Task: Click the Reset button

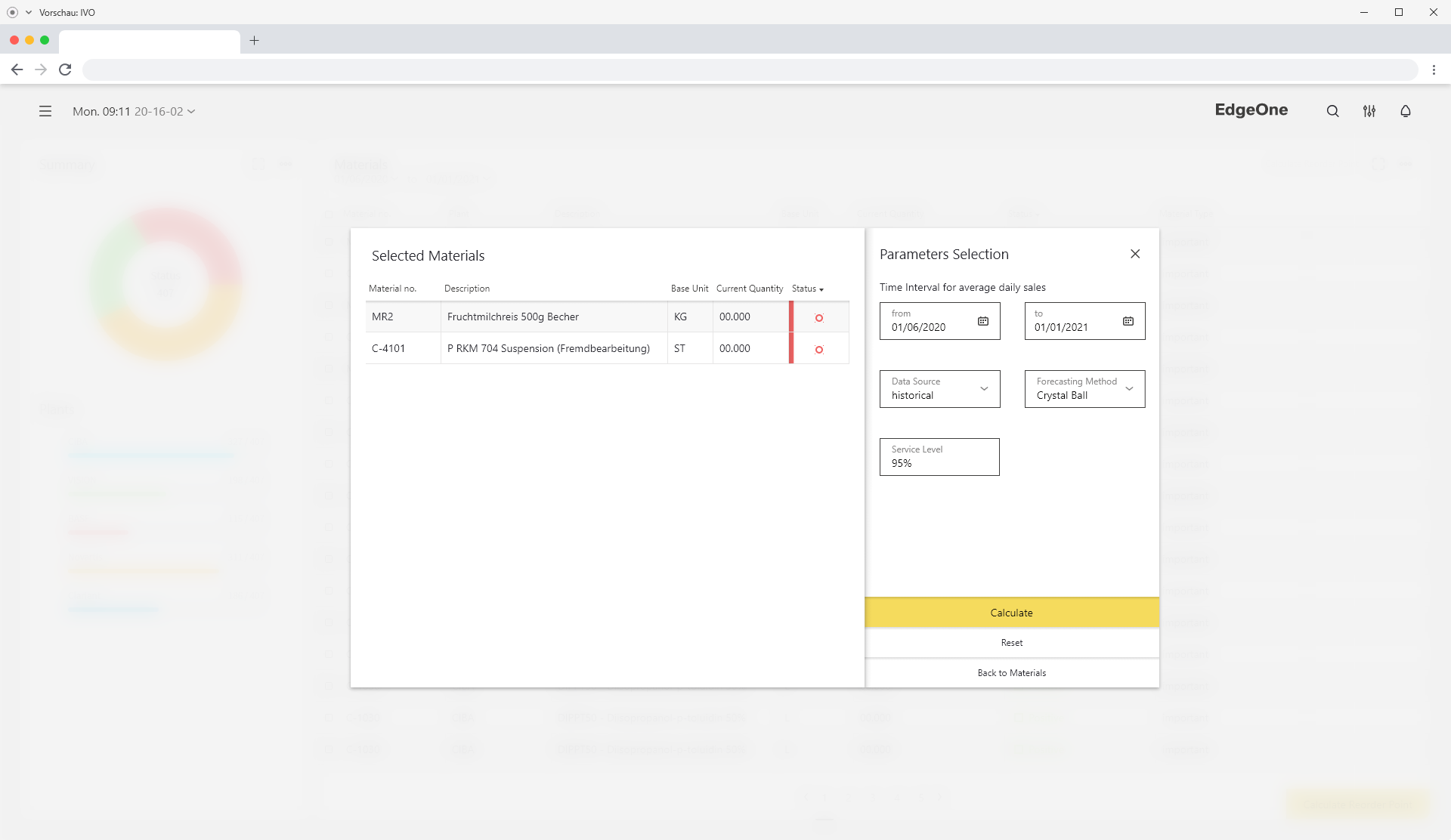Action: [x=1011, y=643]
